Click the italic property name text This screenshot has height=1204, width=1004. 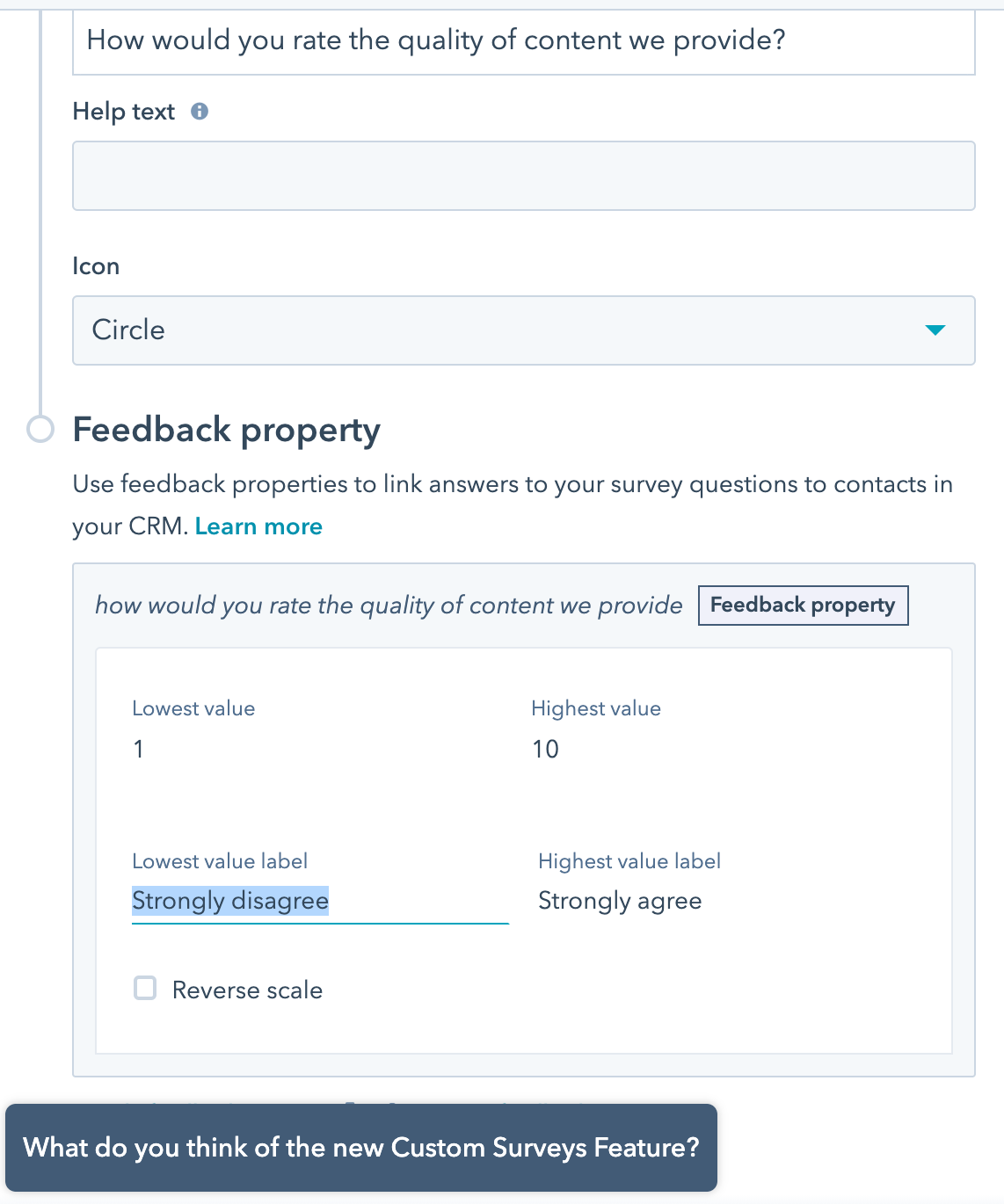click(388, 606)
